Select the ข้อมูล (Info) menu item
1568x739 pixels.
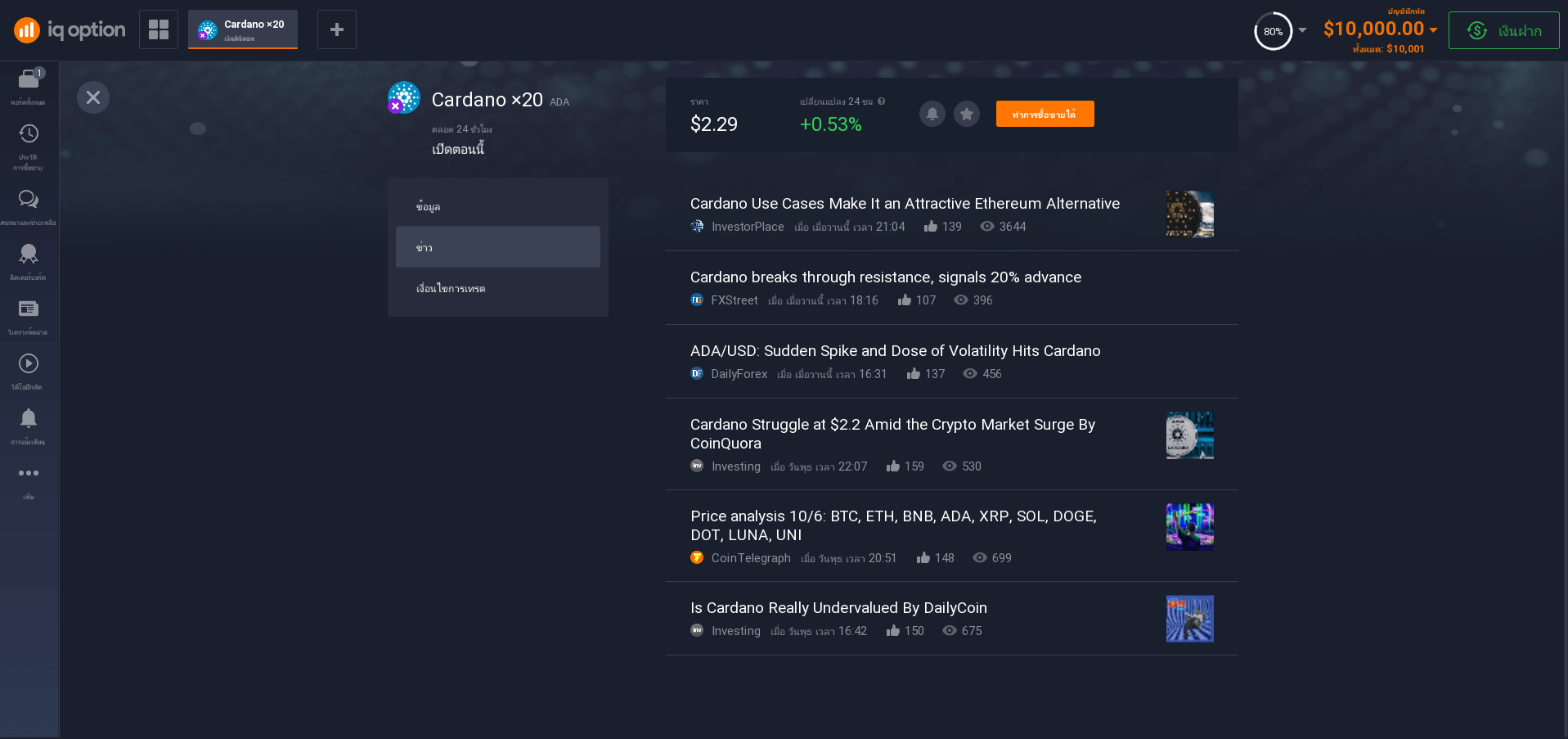[497, 206]
